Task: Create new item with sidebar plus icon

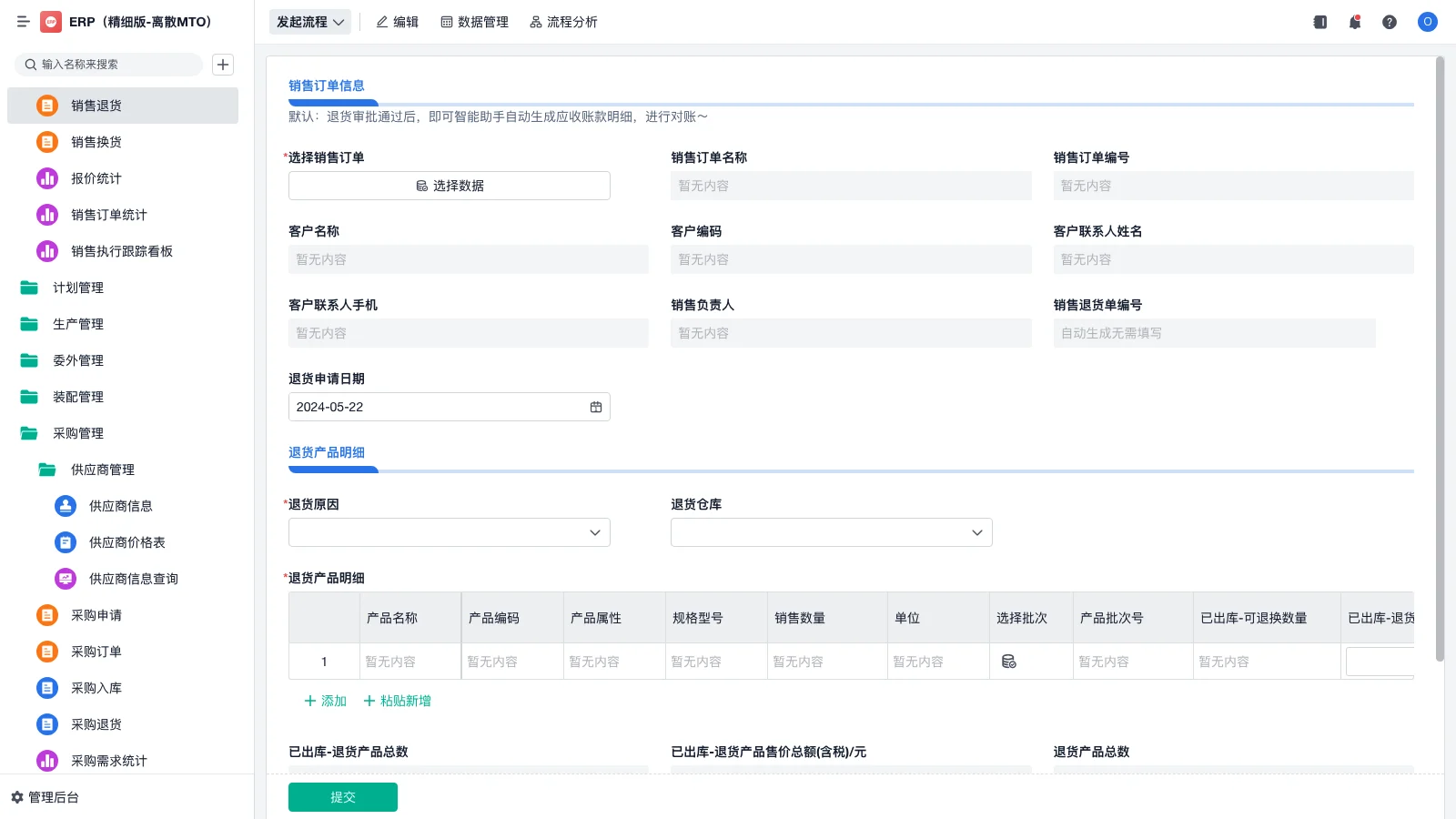Action: pyautogui.click(x=223, y=65)
